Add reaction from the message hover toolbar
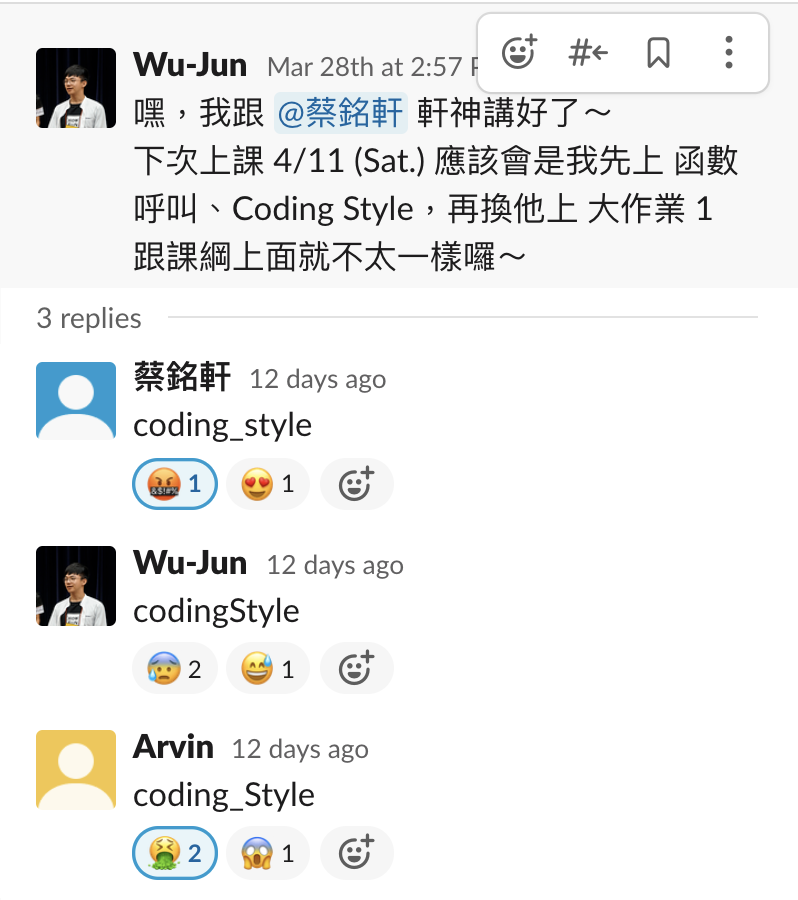The image size is (798, 900). click(519, 52)
